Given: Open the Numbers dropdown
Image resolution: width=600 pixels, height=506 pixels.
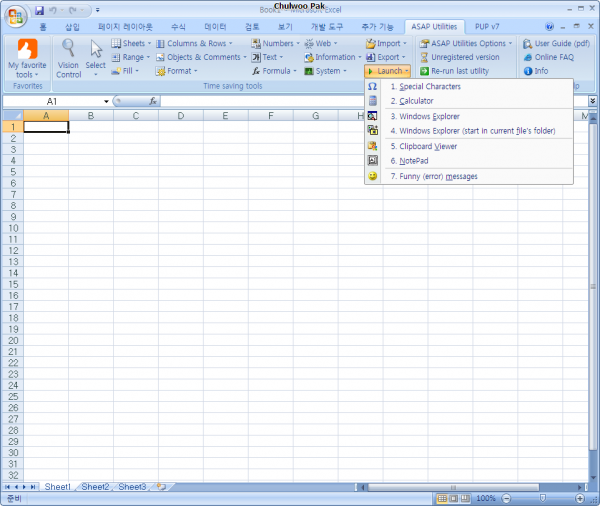Looking at the screenshot, I should 276,43.
